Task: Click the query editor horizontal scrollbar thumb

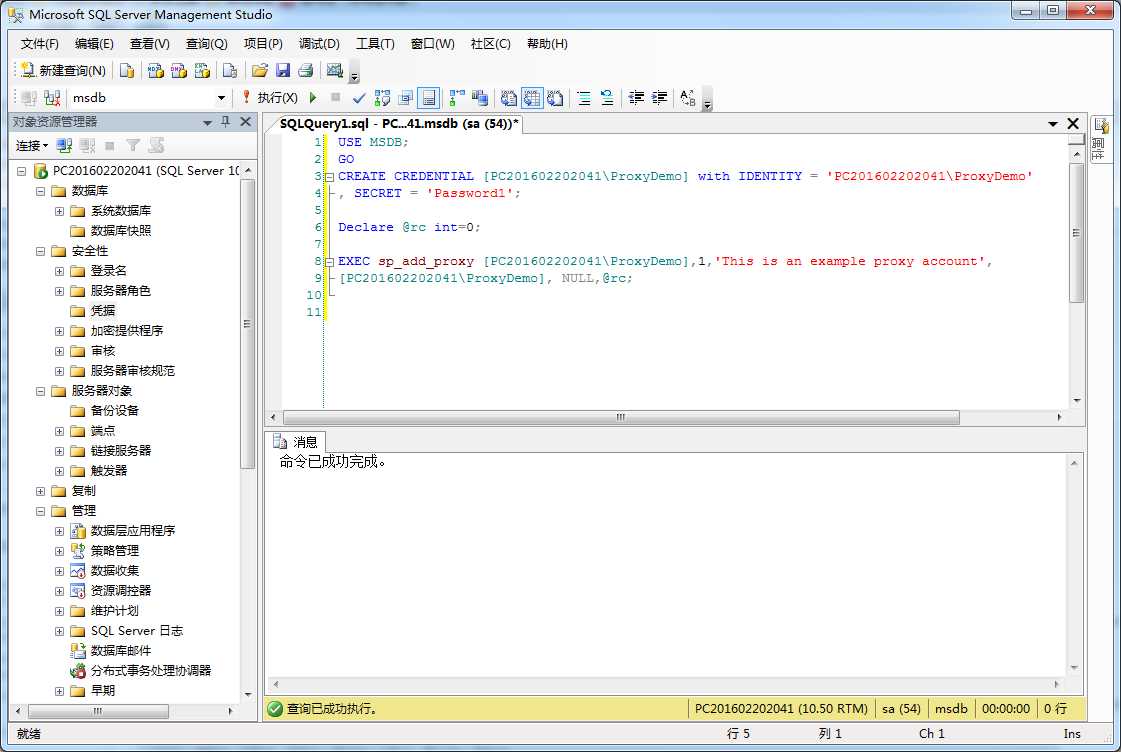Action: click(x=621, y=417)
